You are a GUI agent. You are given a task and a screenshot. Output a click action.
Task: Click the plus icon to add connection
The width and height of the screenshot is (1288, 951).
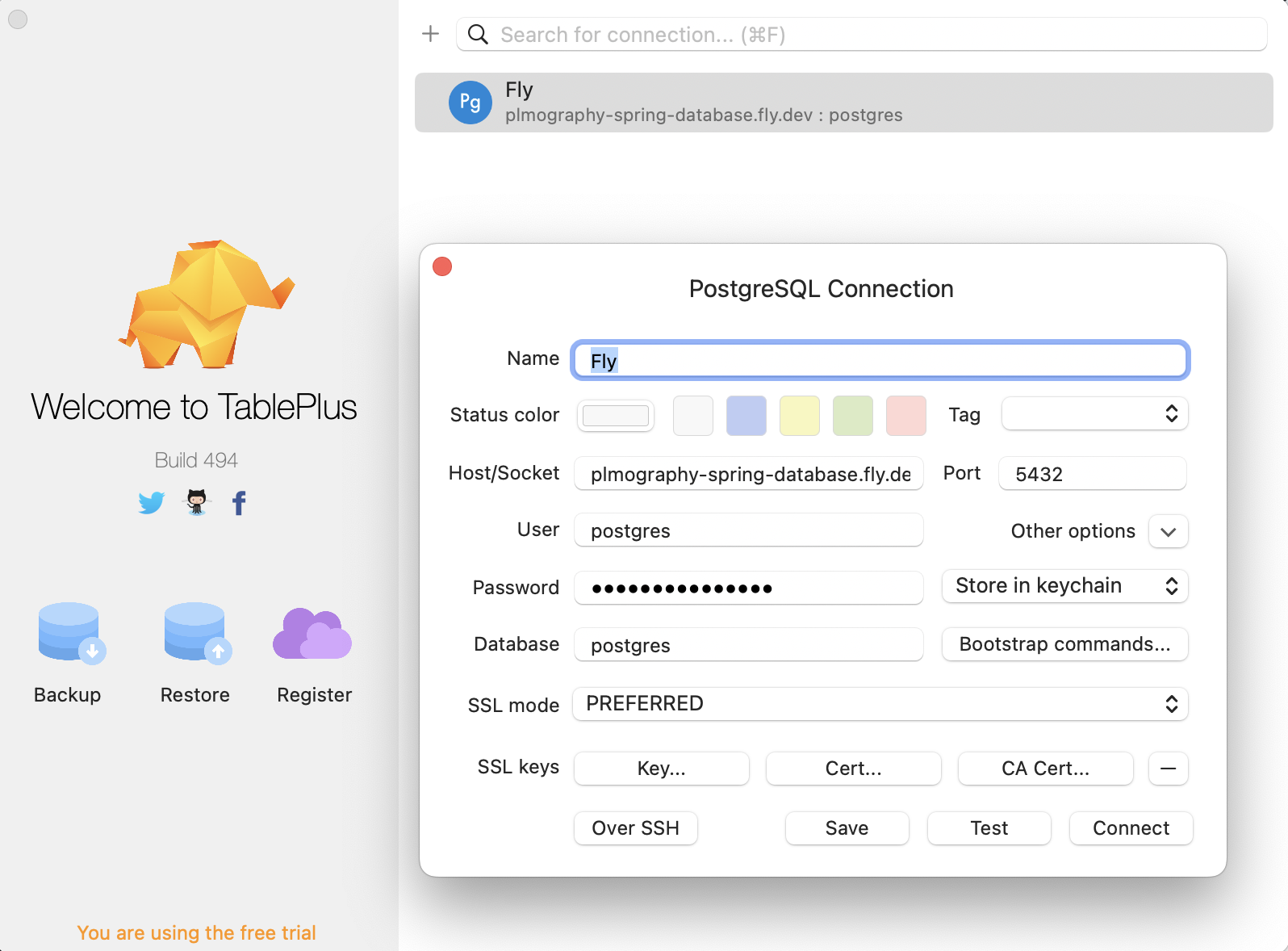coord(431,34)
